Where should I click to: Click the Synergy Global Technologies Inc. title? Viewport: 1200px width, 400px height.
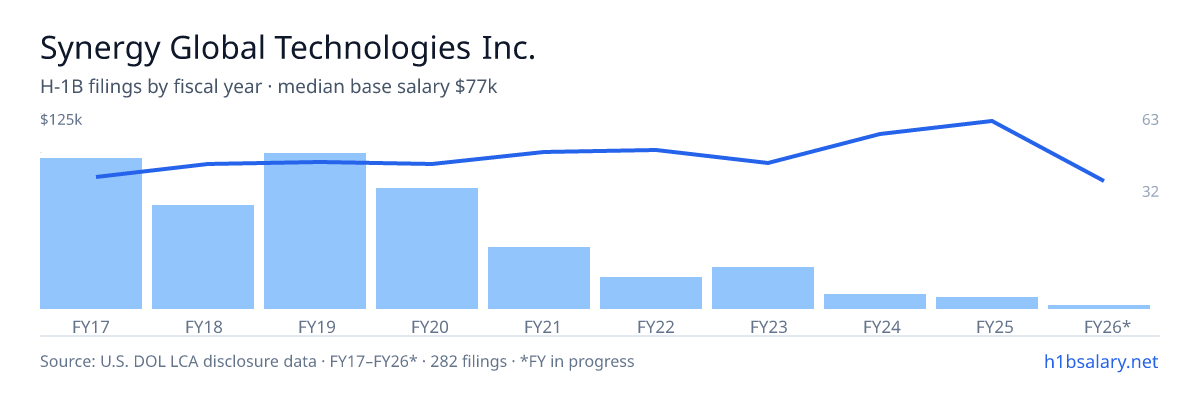pos(288,48)
